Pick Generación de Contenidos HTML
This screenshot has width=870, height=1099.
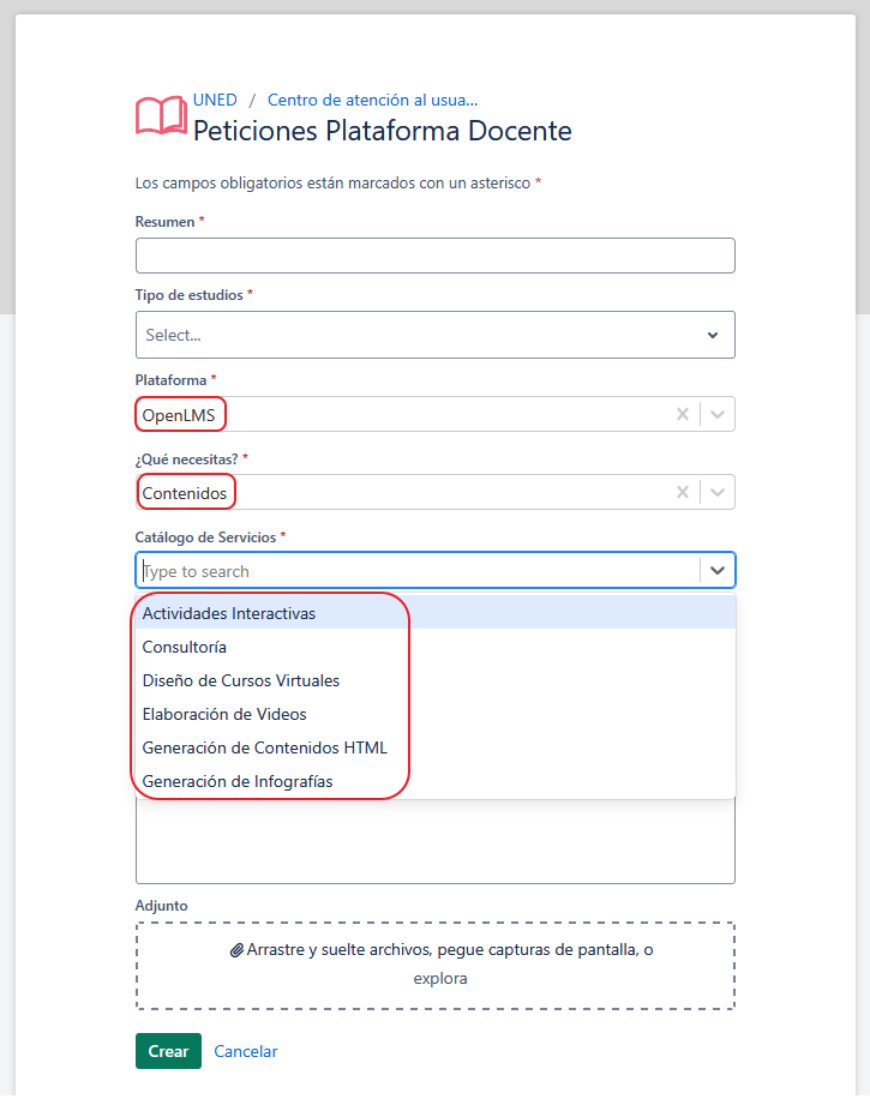click(435, 748)
